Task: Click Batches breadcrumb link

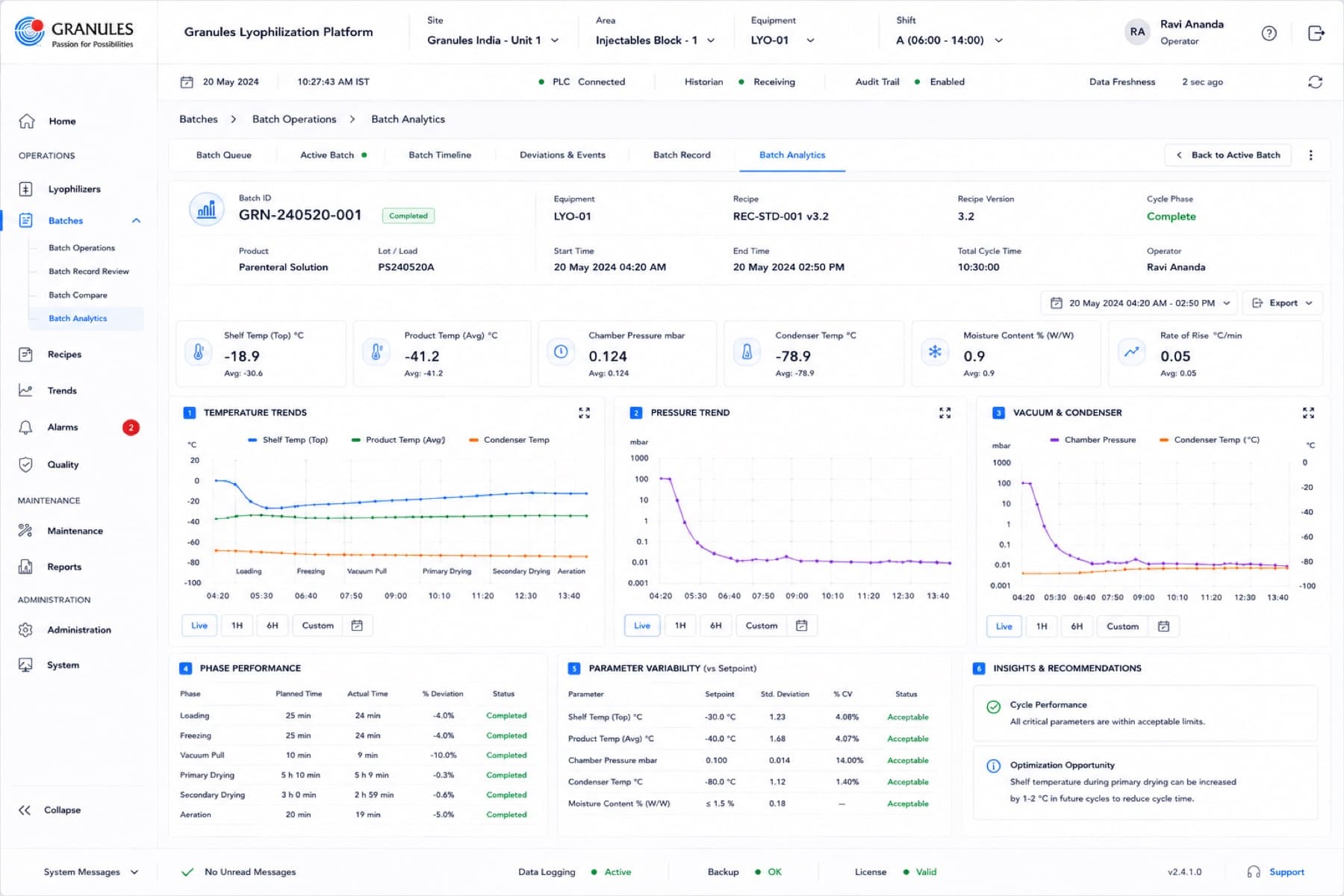Action: pos(199,119)
